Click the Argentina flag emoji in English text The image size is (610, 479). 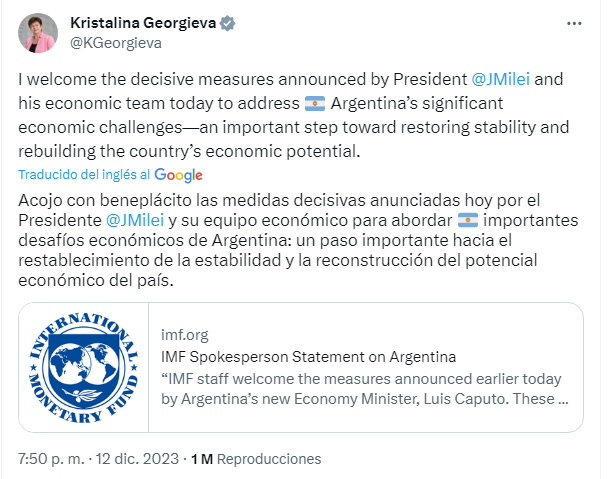[314, 104]
